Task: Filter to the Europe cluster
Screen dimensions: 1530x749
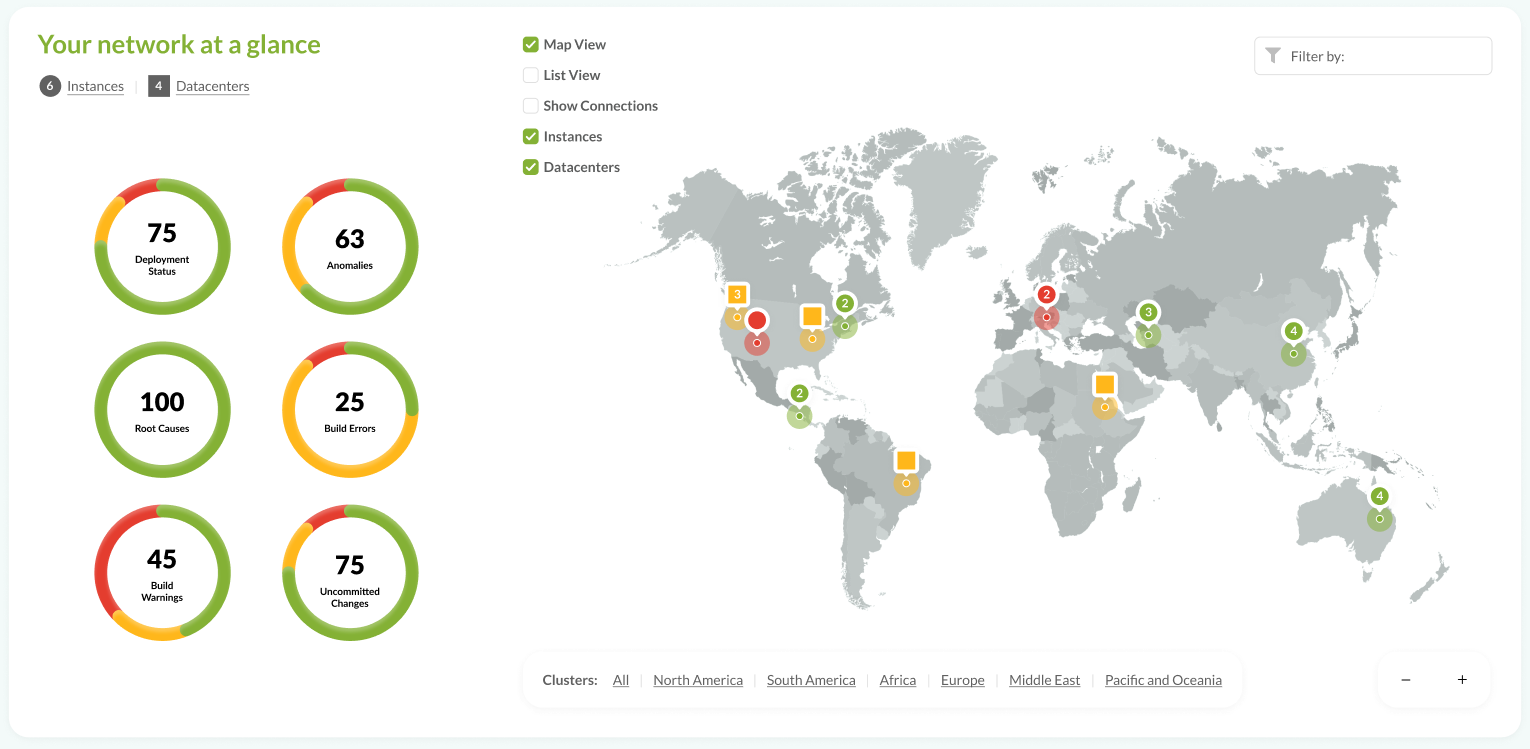Action: point(963,680)
